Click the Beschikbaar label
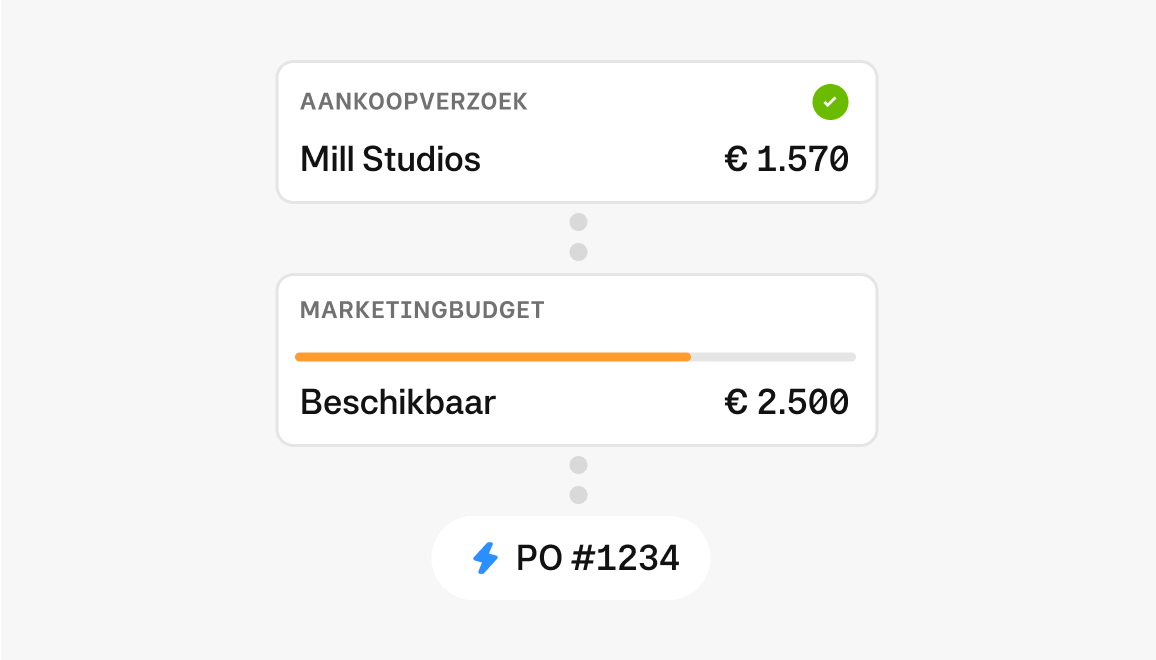Screen dimensions: 1156x660 coord(398,402)
